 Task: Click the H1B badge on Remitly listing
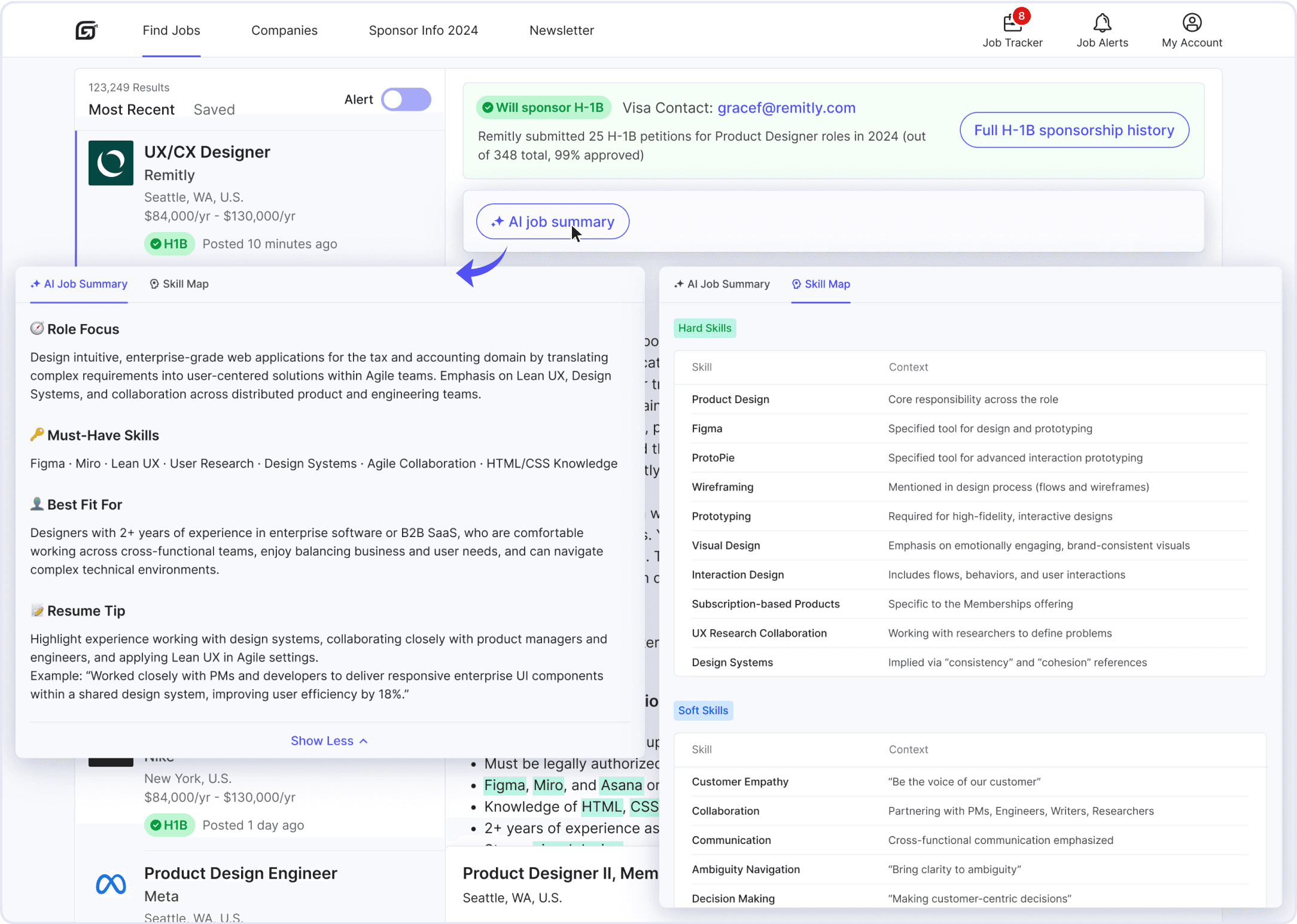169,244
